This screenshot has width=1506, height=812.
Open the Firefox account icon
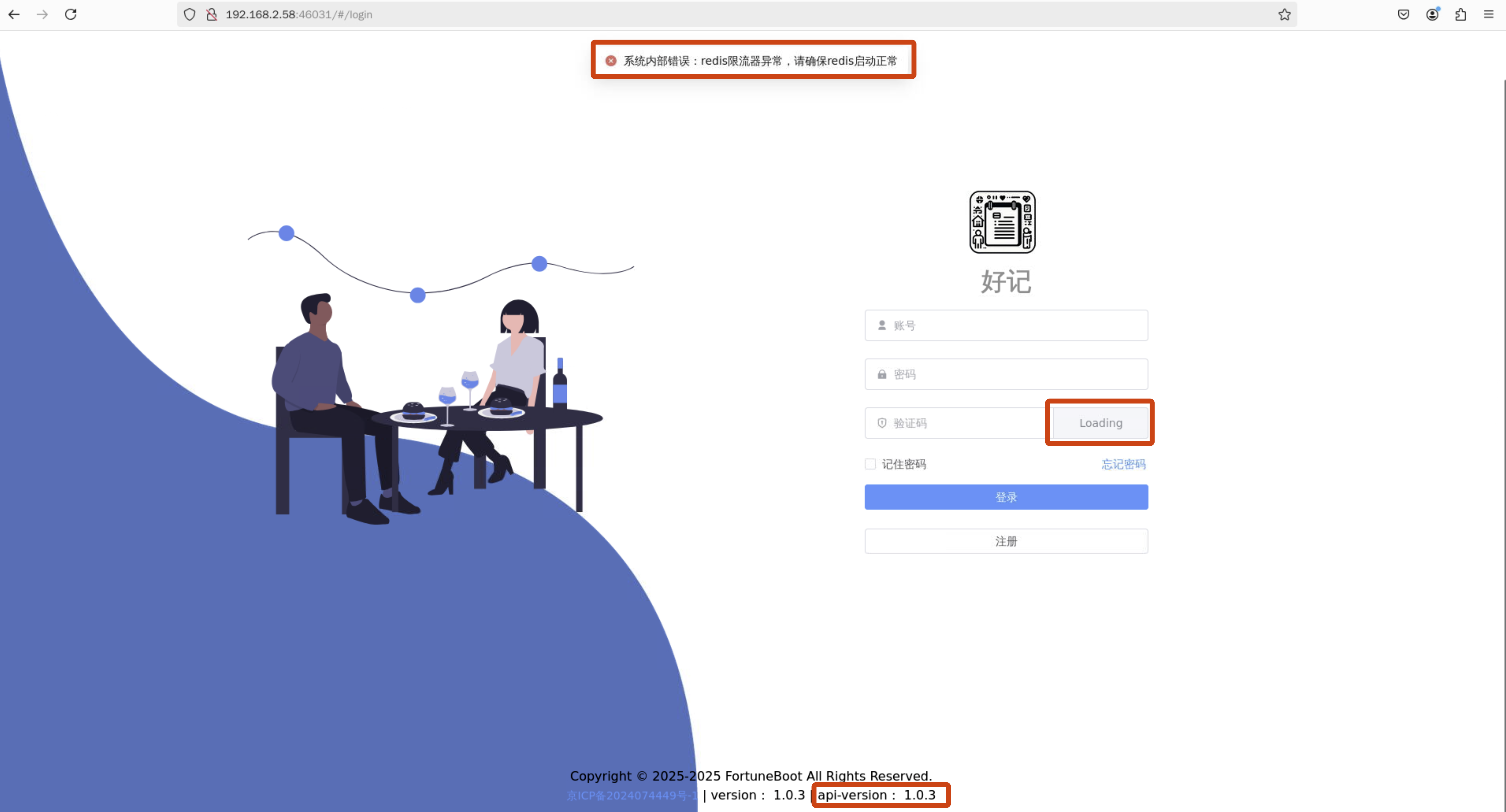pyautogui.click(x=1432, y=15)
